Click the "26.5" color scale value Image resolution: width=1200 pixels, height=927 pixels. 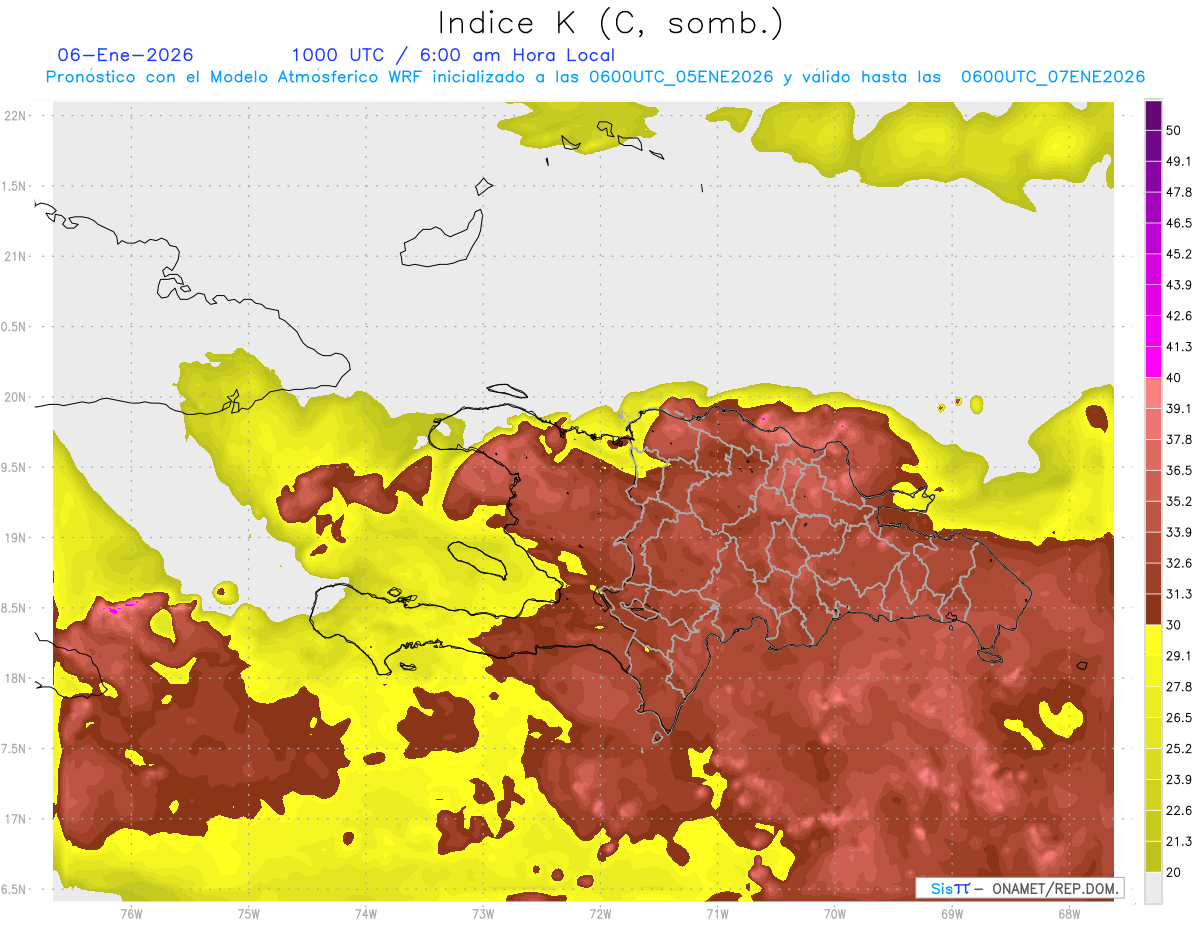[1179, 718]
